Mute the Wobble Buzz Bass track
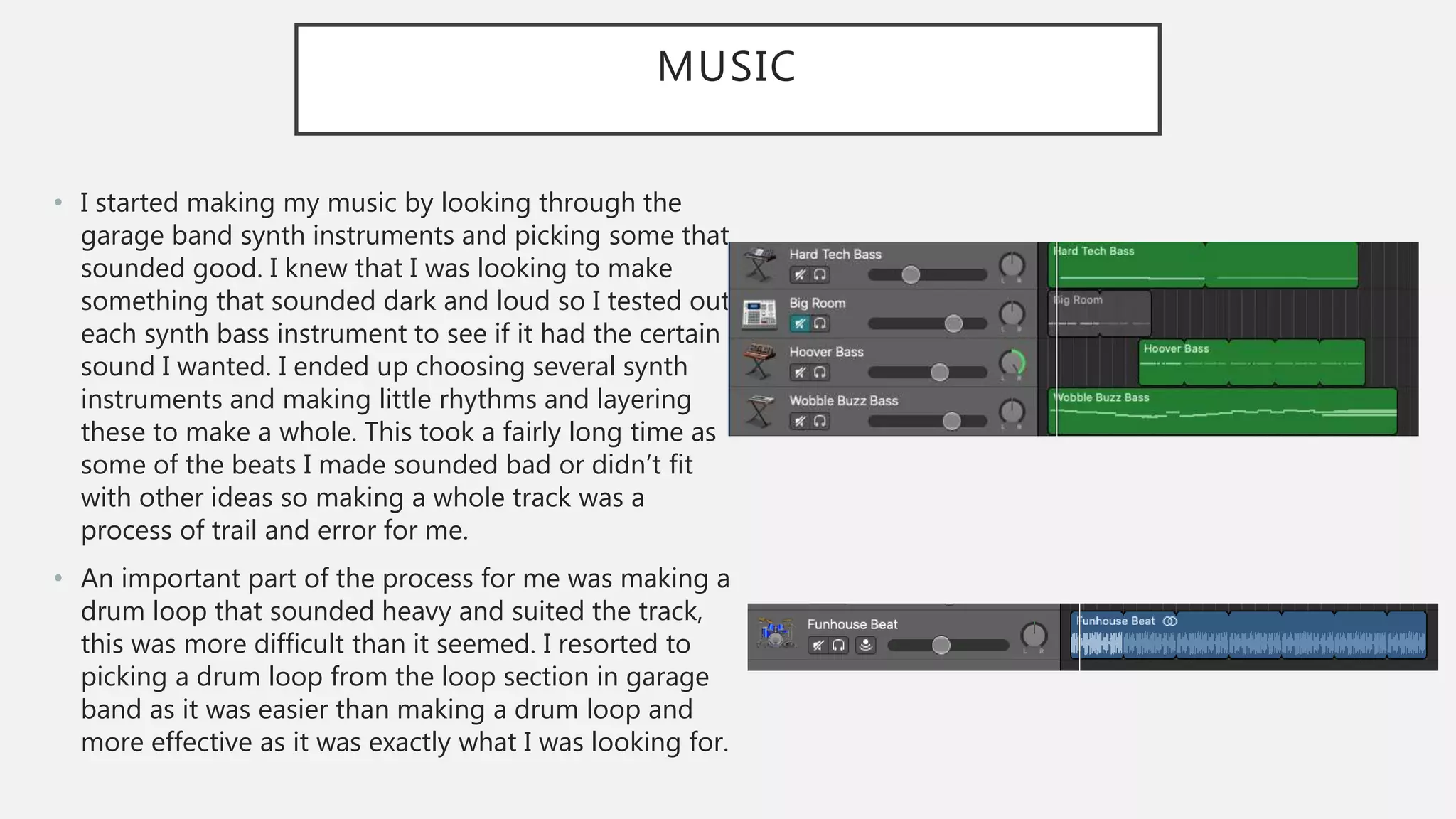The image size is (1456, 819). point(801,421)
